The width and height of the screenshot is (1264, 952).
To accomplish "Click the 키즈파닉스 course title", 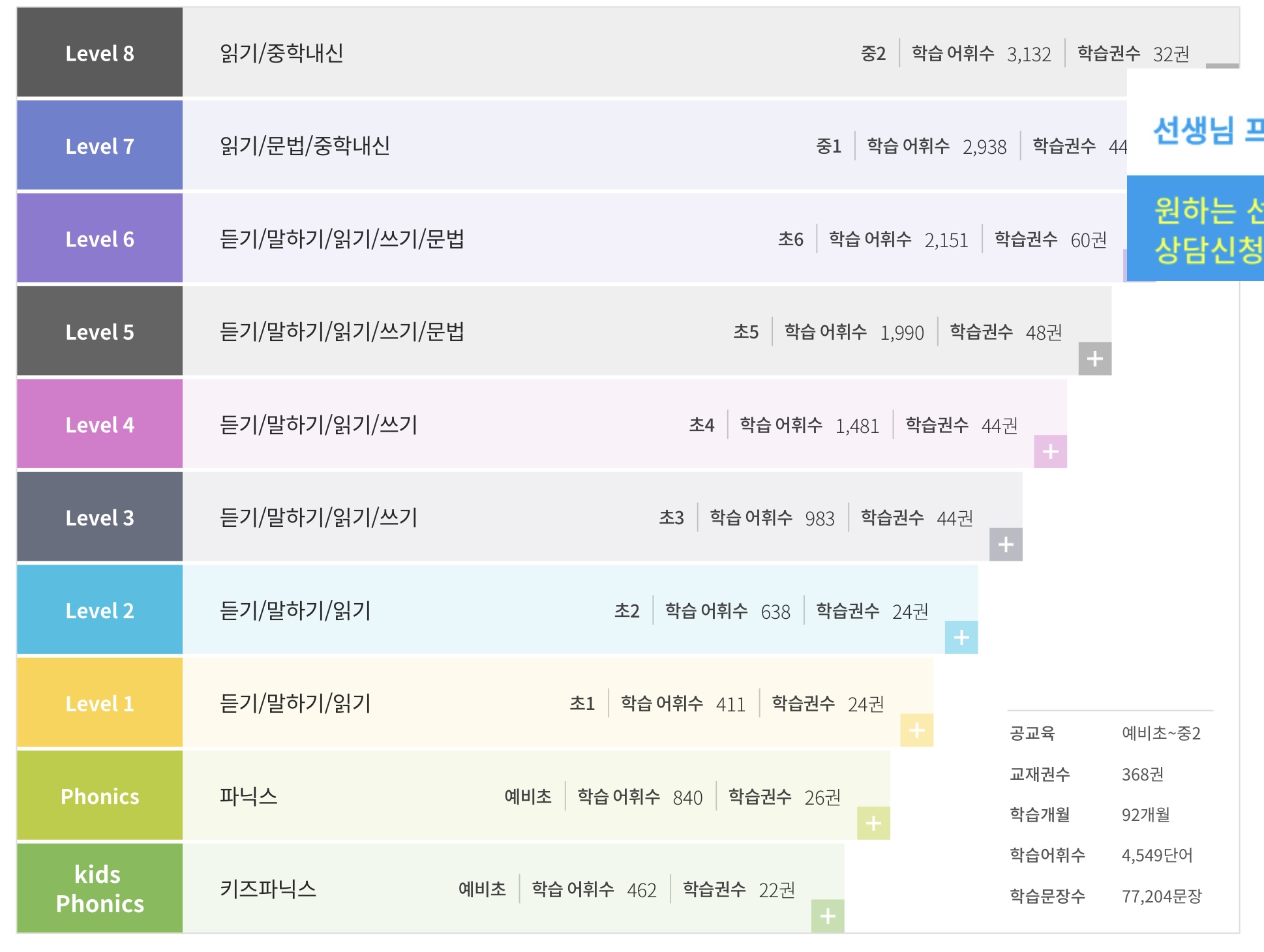I will pyautogui.click(x=267, y=889).
